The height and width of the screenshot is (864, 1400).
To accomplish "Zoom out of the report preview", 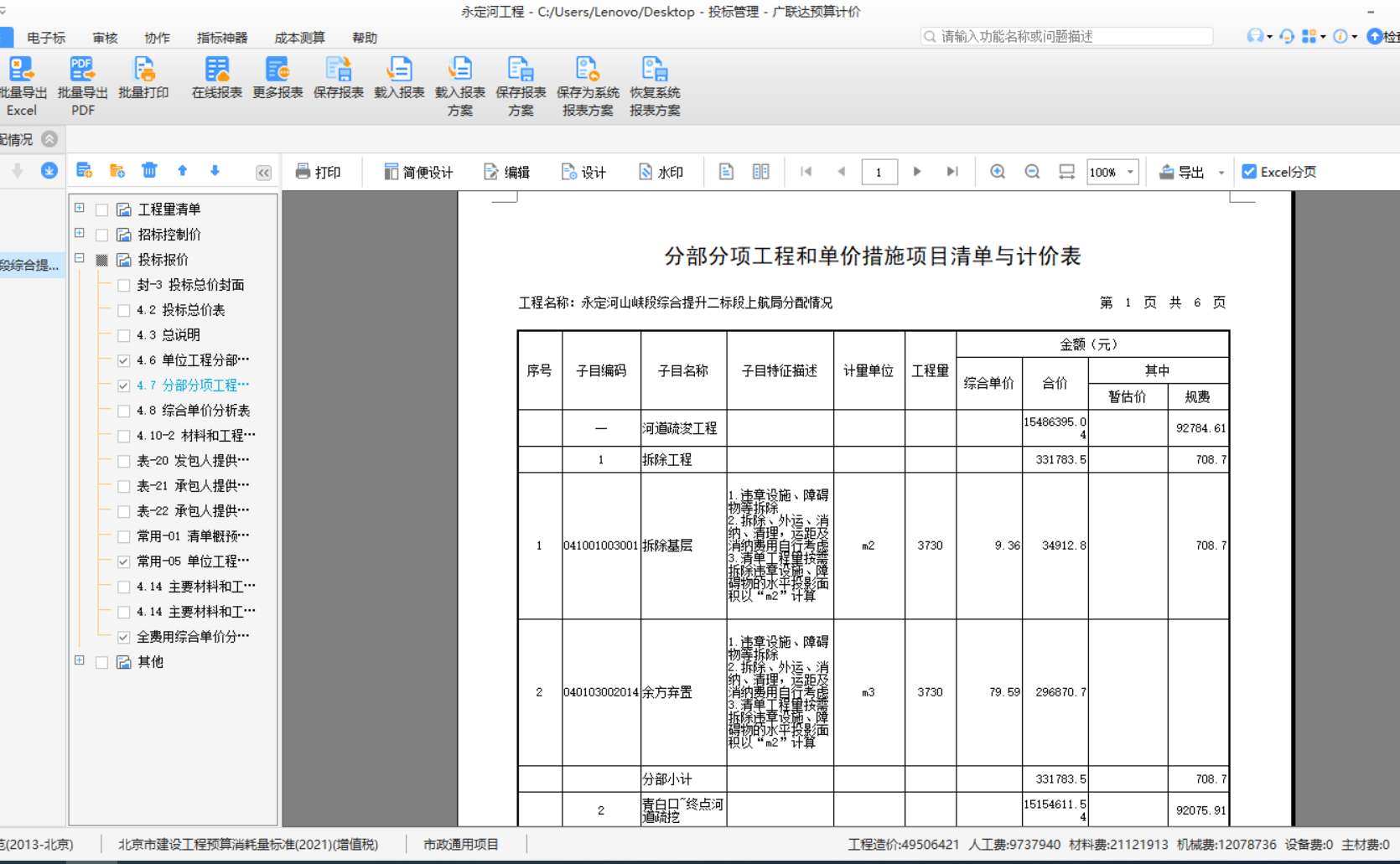I will tap(1032, 172).
